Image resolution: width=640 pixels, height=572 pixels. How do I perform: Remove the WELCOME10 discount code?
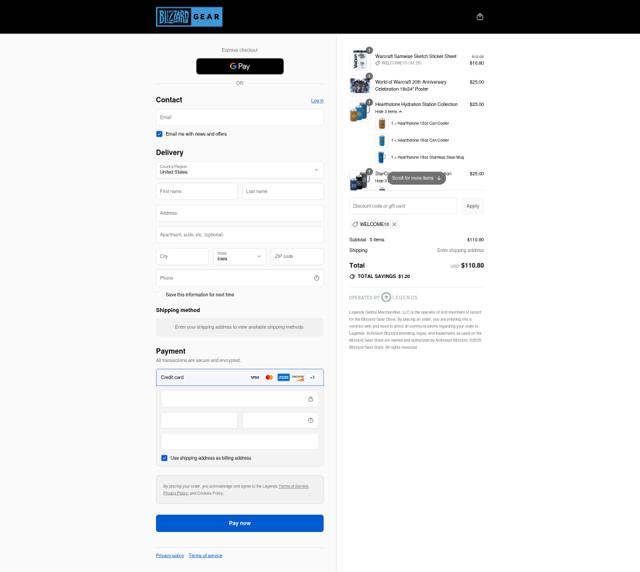pos(394,224)
